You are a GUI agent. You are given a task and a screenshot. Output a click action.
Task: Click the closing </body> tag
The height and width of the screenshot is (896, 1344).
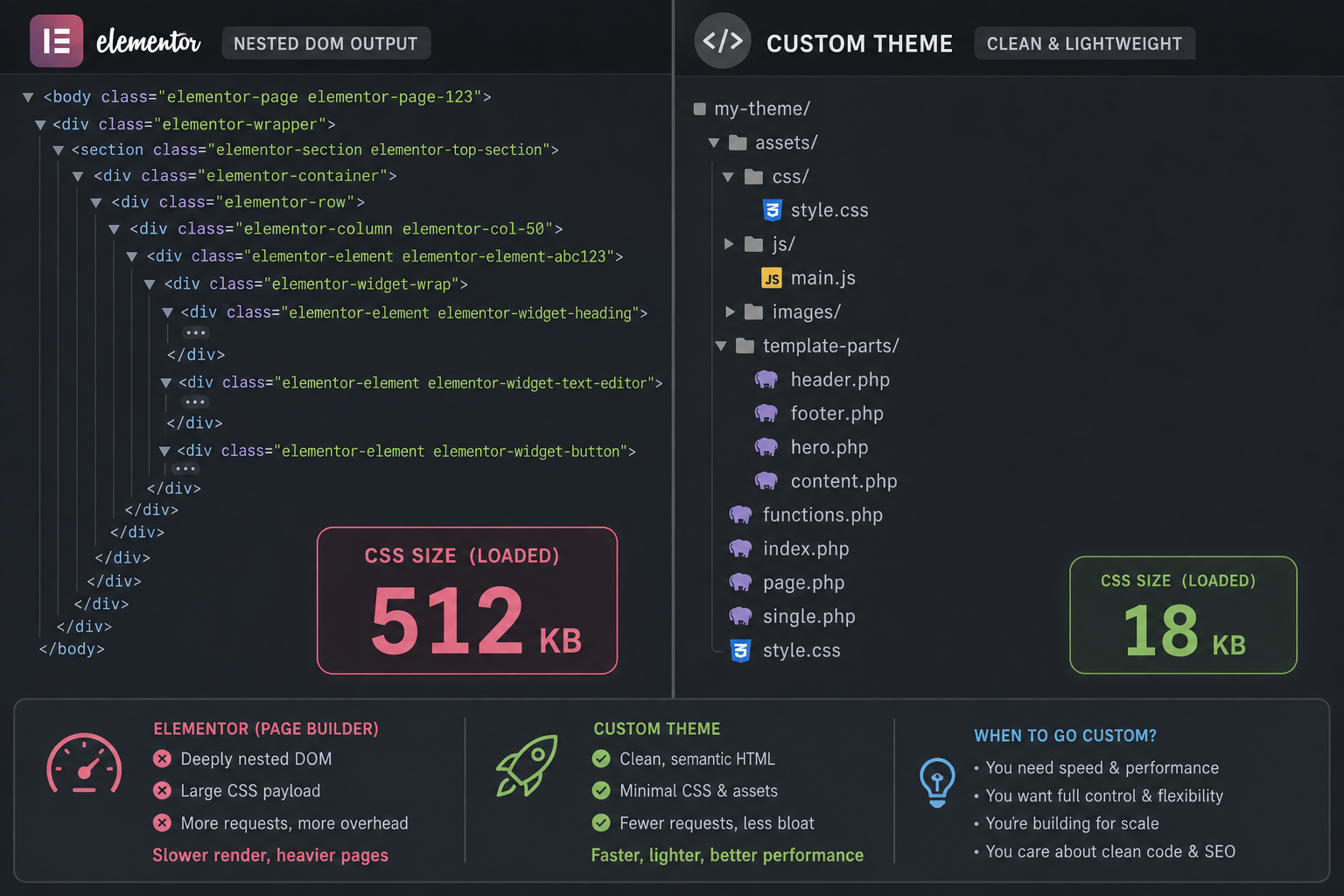72,649
